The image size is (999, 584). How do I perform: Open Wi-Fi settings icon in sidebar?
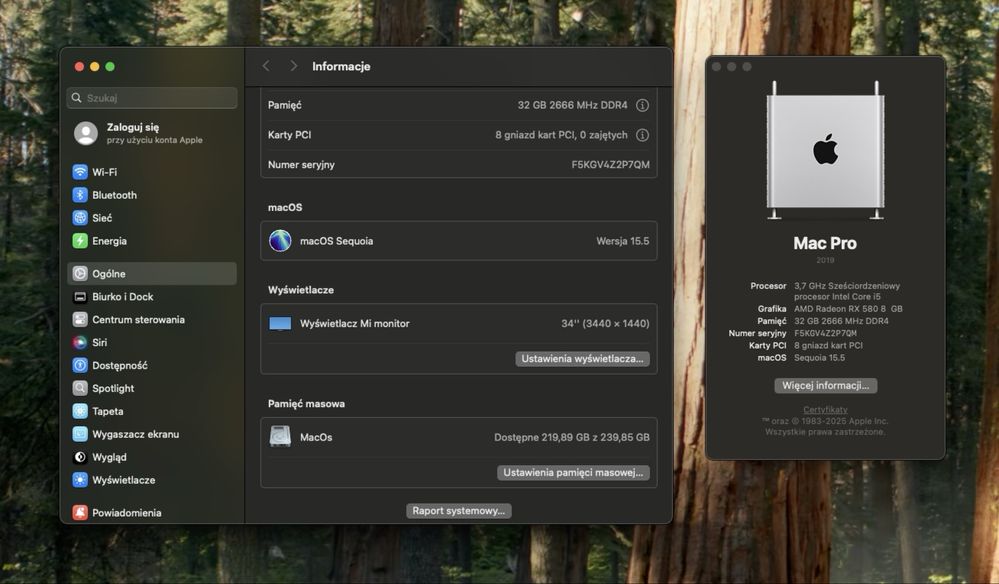[x=80, y=172]
